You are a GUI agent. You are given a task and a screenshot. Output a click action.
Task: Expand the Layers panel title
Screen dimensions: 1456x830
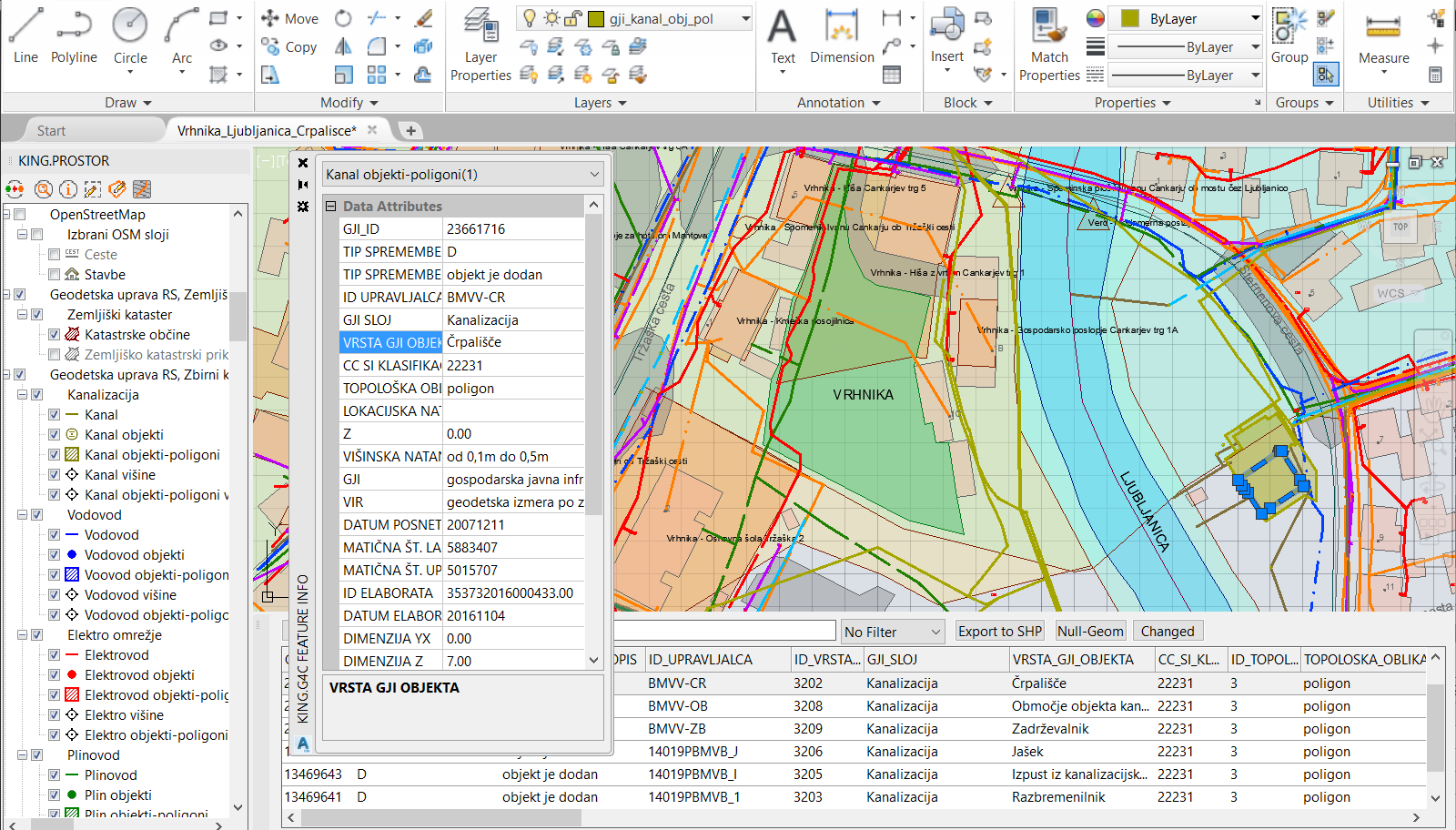click(x=601, y=103)
